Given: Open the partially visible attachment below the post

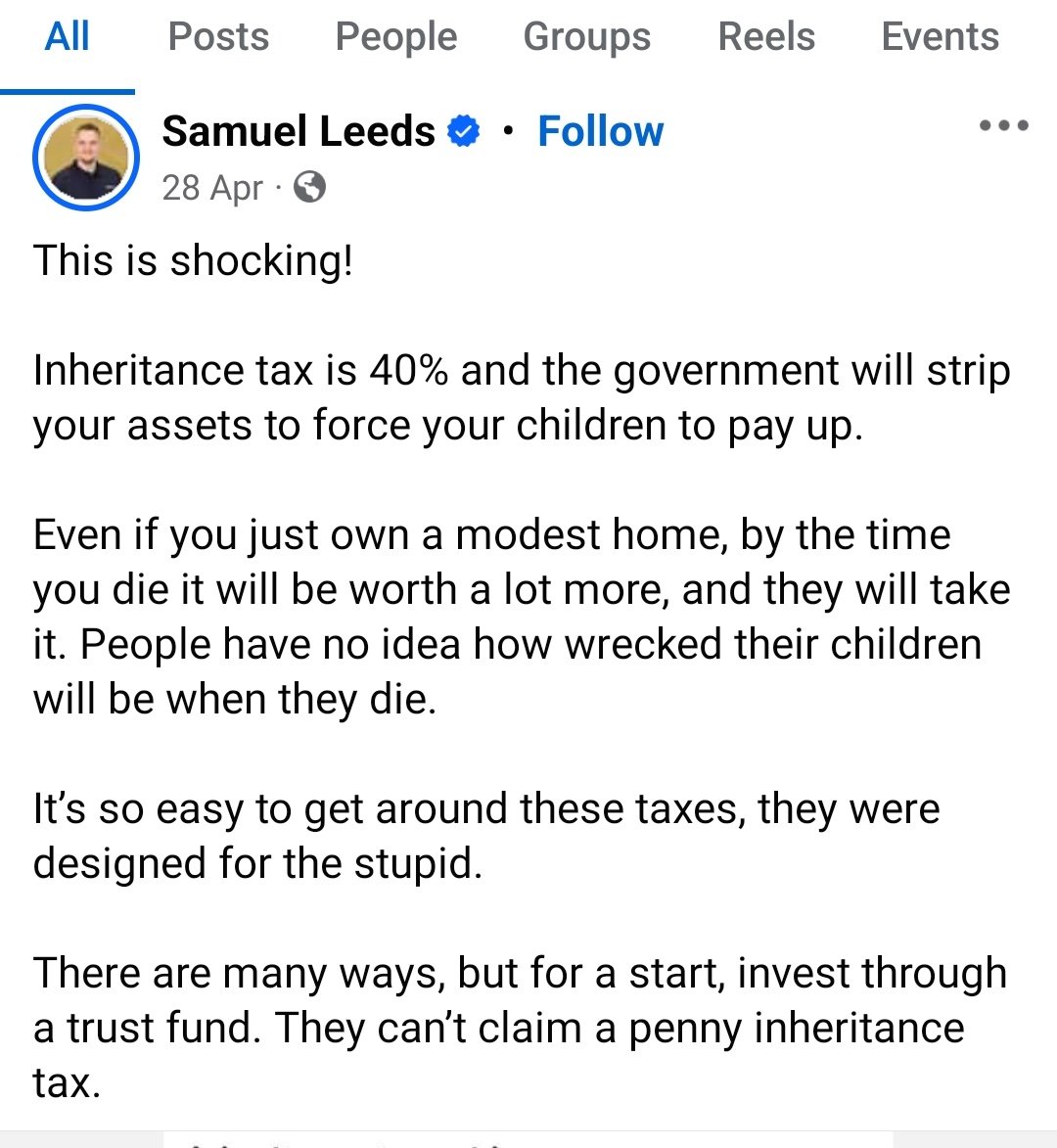Looking at the screenshot, I should (528, 1139).
